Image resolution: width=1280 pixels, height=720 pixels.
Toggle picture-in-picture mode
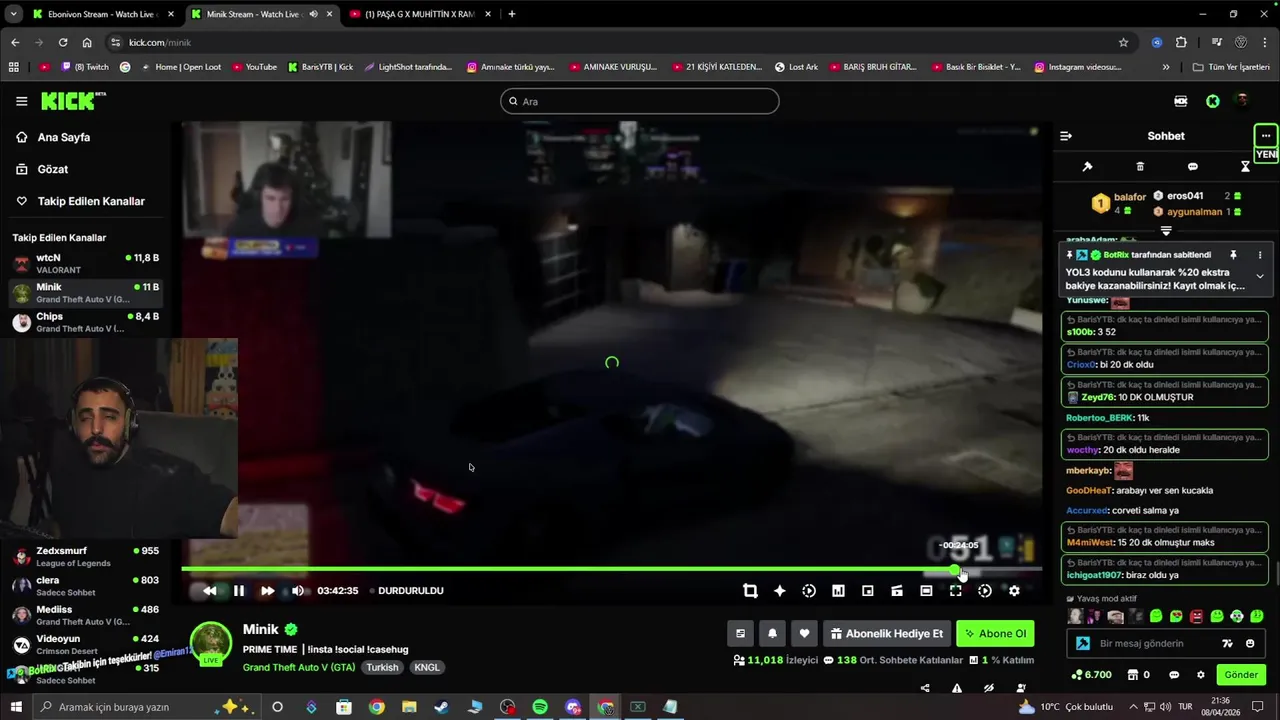pos(867,591)
